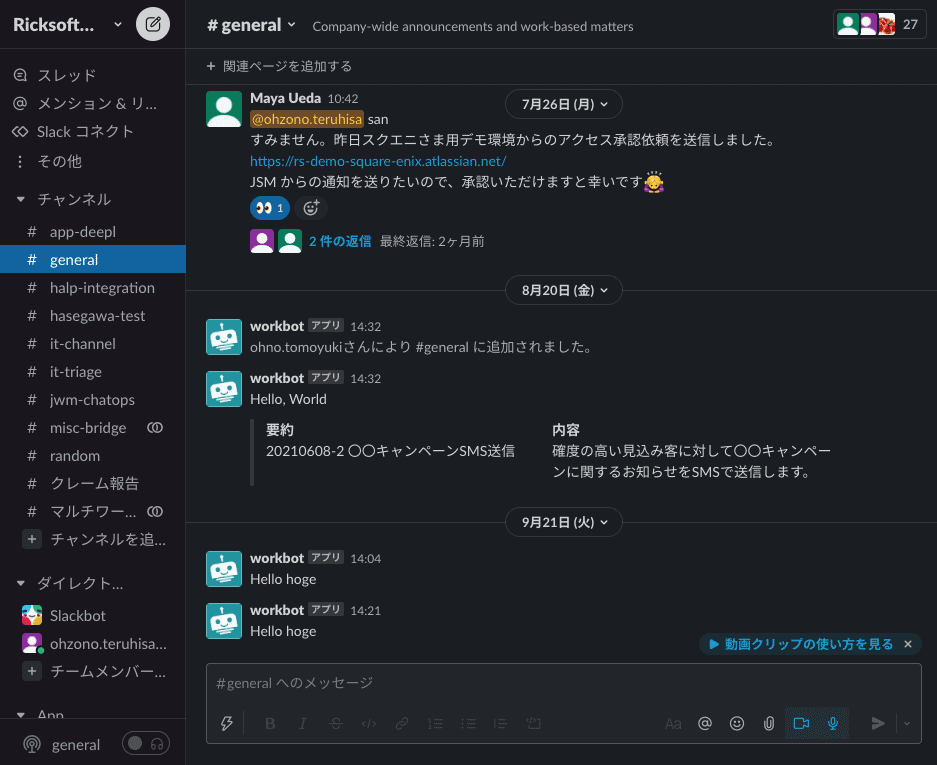Viewport: 937px width, 765px height.
Task: Click the workbot name on the 14:04 message
Action: tap(277, 558)
